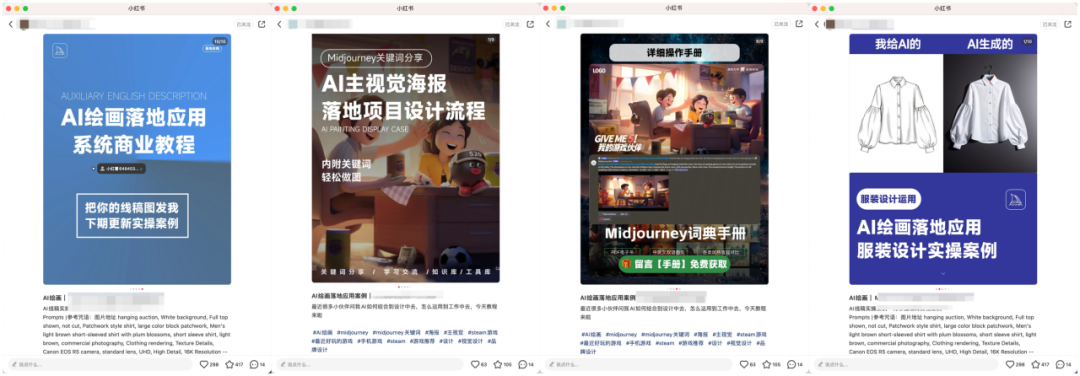
Task: Open #手机游戏 hashtag in 详细操作手册 window
Action: coord(638,342)
